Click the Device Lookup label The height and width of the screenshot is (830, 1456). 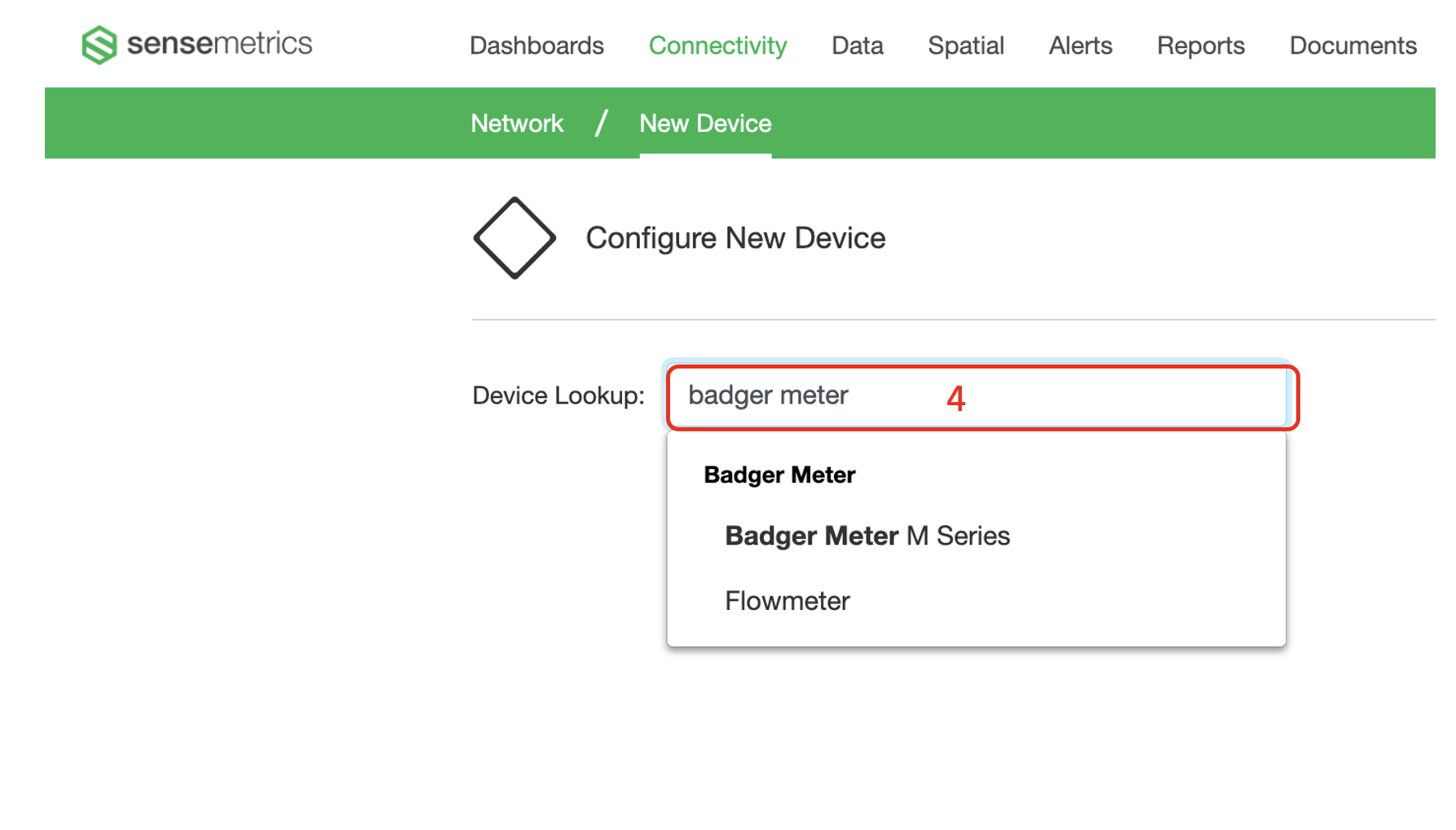click(558, 395)
